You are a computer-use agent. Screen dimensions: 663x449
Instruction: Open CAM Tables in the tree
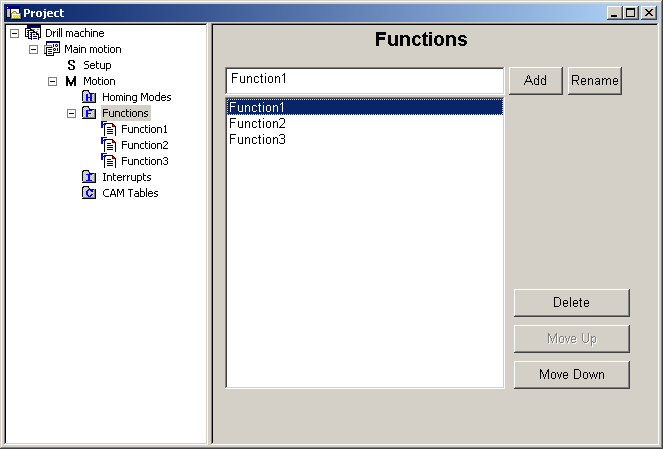pyautogui.click(x=130, y=193)
